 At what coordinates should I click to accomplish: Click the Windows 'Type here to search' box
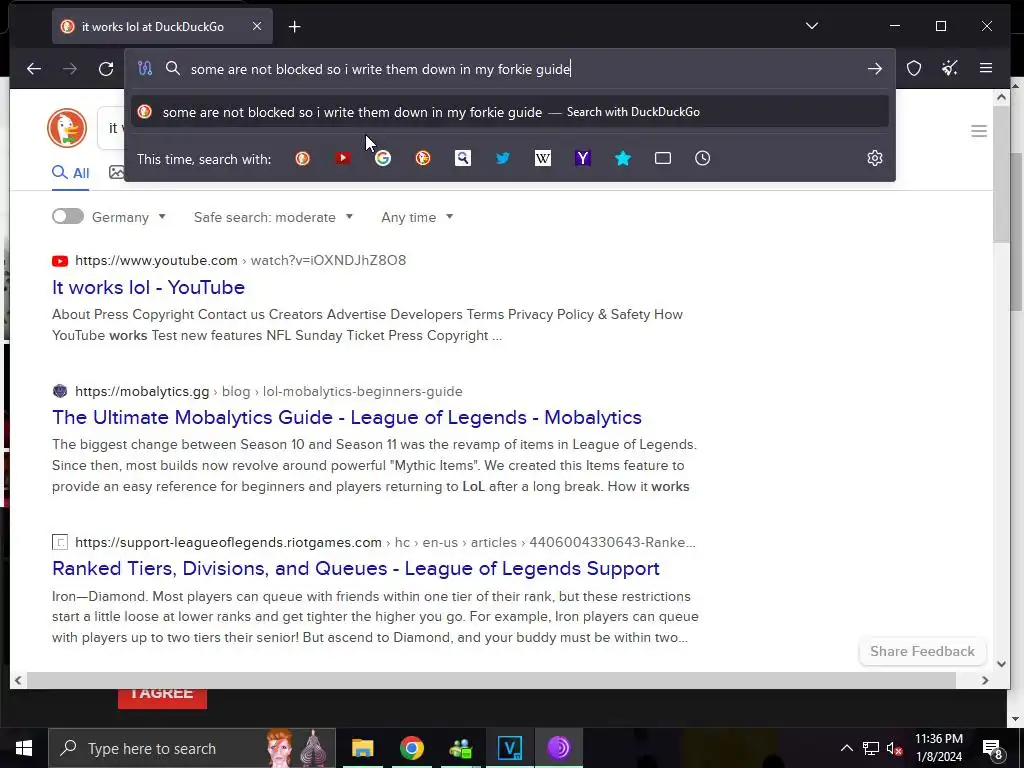(x=191, y=748)
